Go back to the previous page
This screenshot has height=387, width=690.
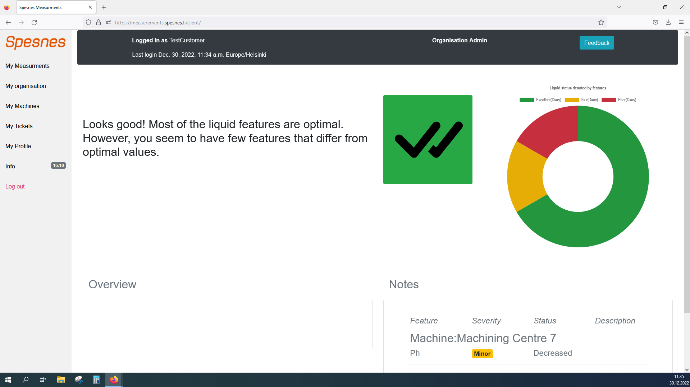point(8,22)
